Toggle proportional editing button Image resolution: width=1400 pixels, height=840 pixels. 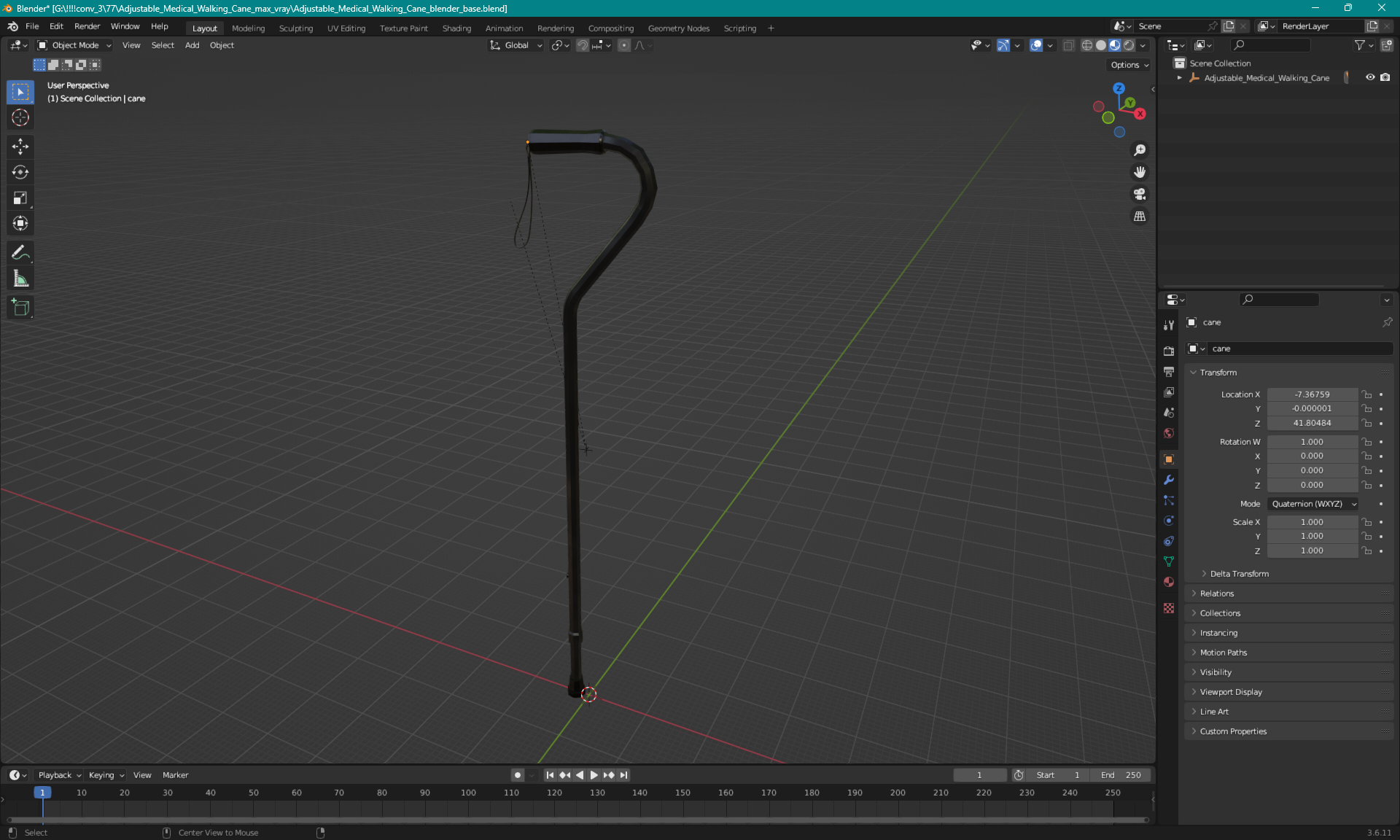(623, 45)
